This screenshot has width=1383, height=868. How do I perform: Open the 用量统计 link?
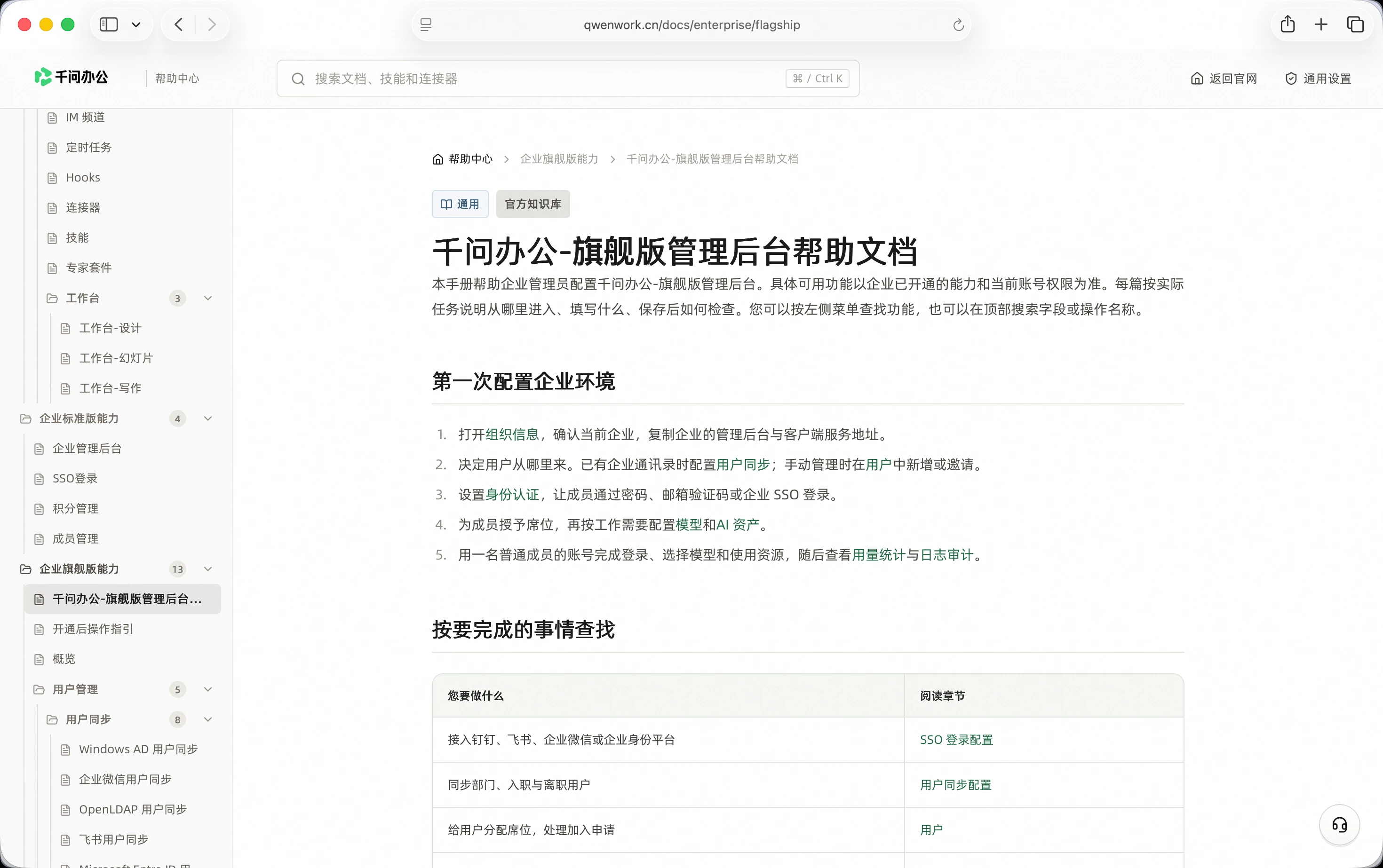pyautogui.click(x=879, y=555)
